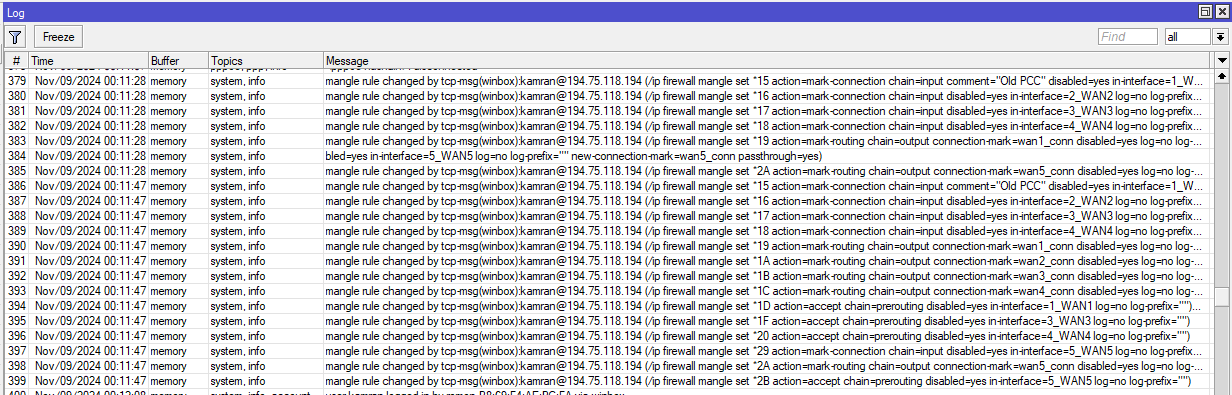The image size is (1232, 395).
Task: Sort by the Time column header
Action: (x=88, y=61)
